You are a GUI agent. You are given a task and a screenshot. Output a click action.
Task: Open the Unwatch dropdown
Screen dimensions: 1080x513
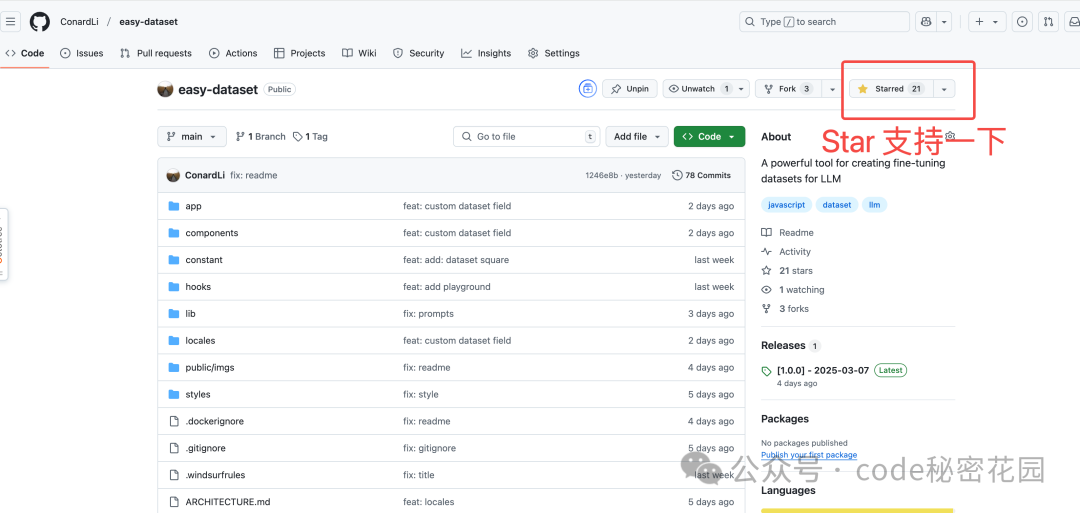coord(706,89)
